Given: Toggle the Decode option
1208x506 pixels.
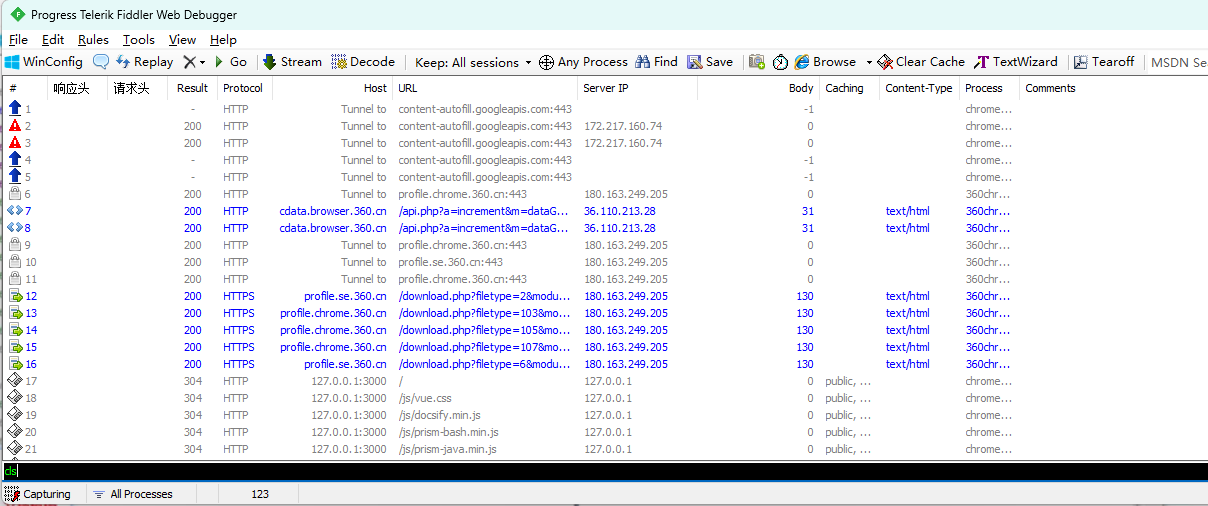Looking at the screenshot, I should (363, 62).
